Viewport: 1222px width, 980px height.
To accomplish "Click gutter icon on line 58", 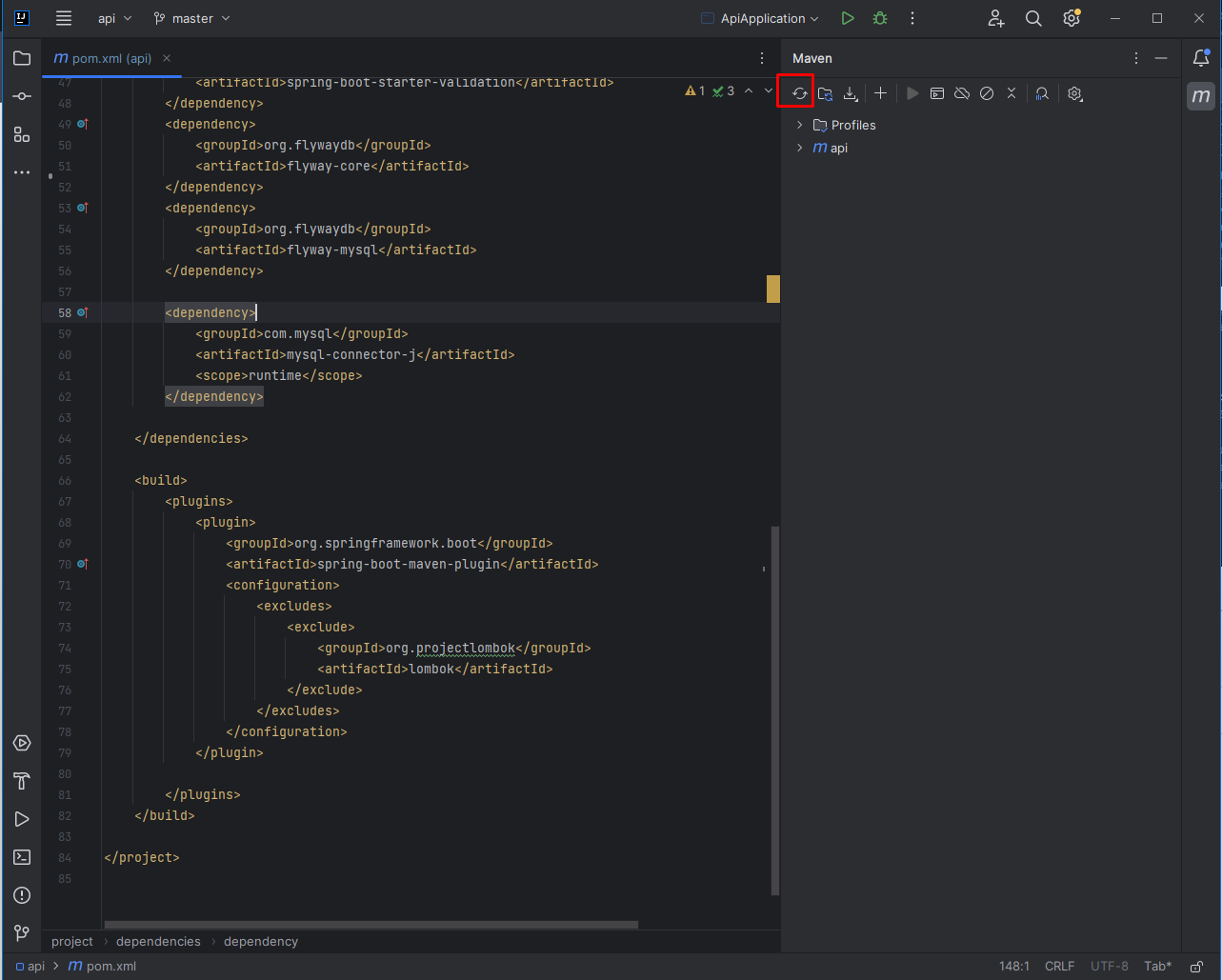I will coord(83,312).
